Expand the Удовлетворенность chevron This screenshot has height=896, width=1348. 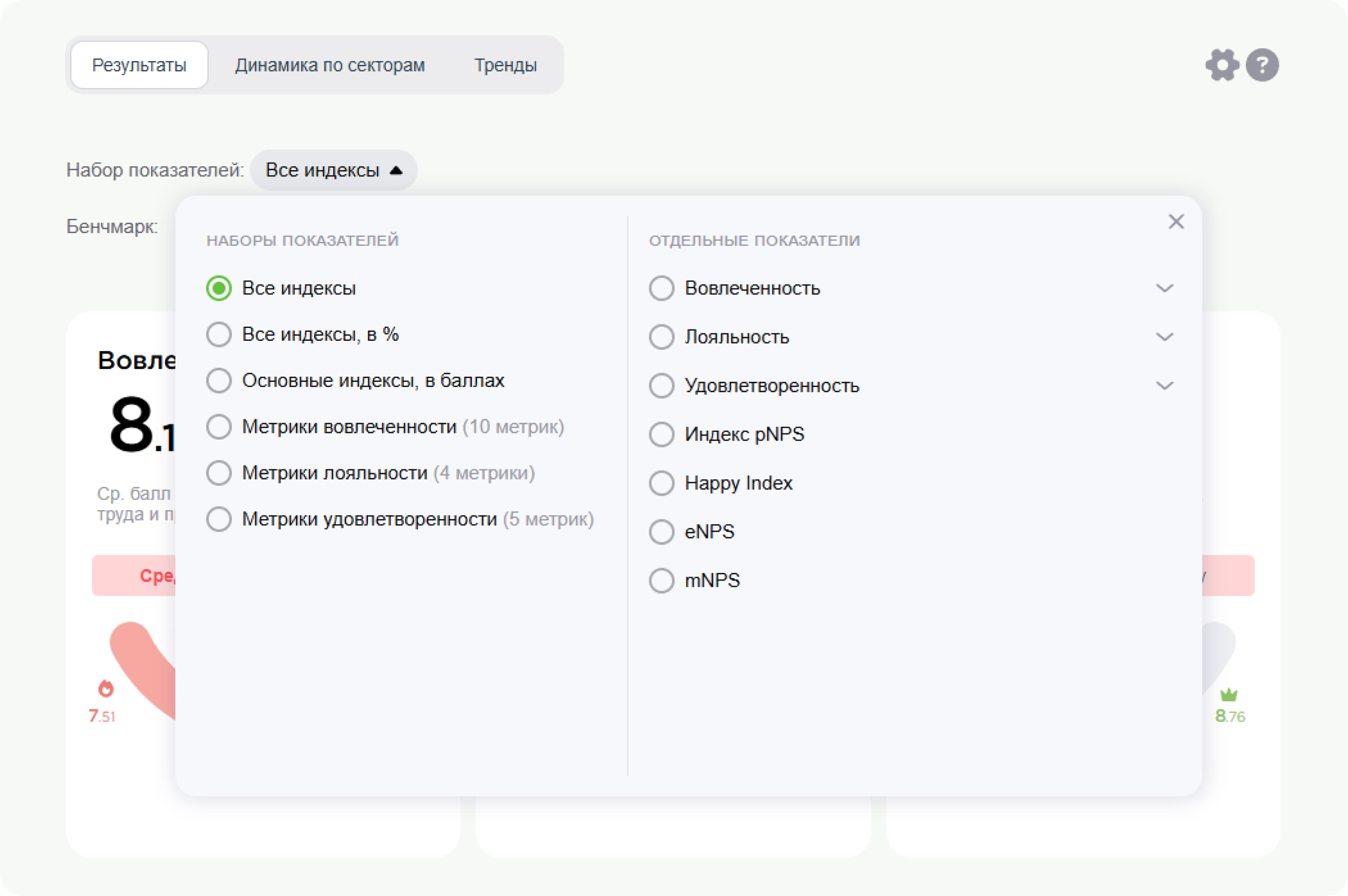pos(1164,386)
